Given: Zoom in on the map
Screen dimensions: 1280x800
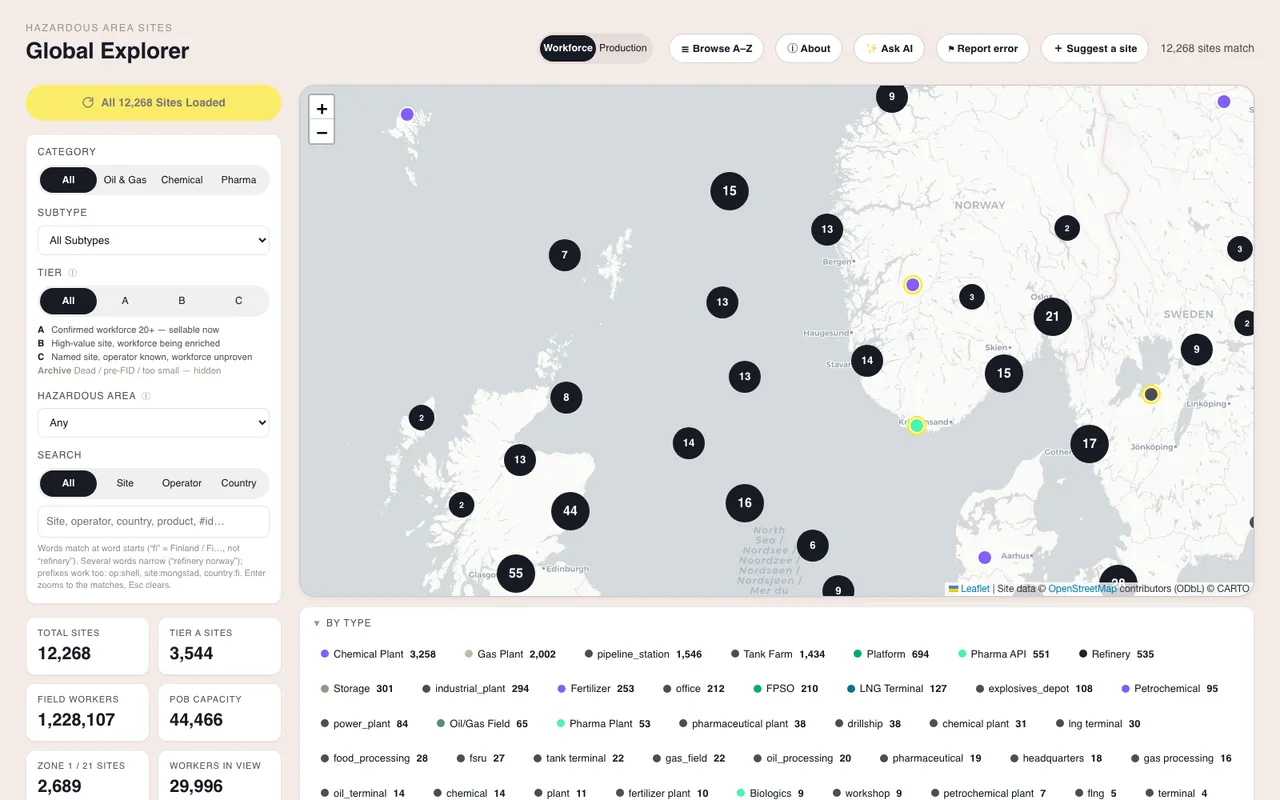Looking at the screenshot, I should [x=322, y=108].
